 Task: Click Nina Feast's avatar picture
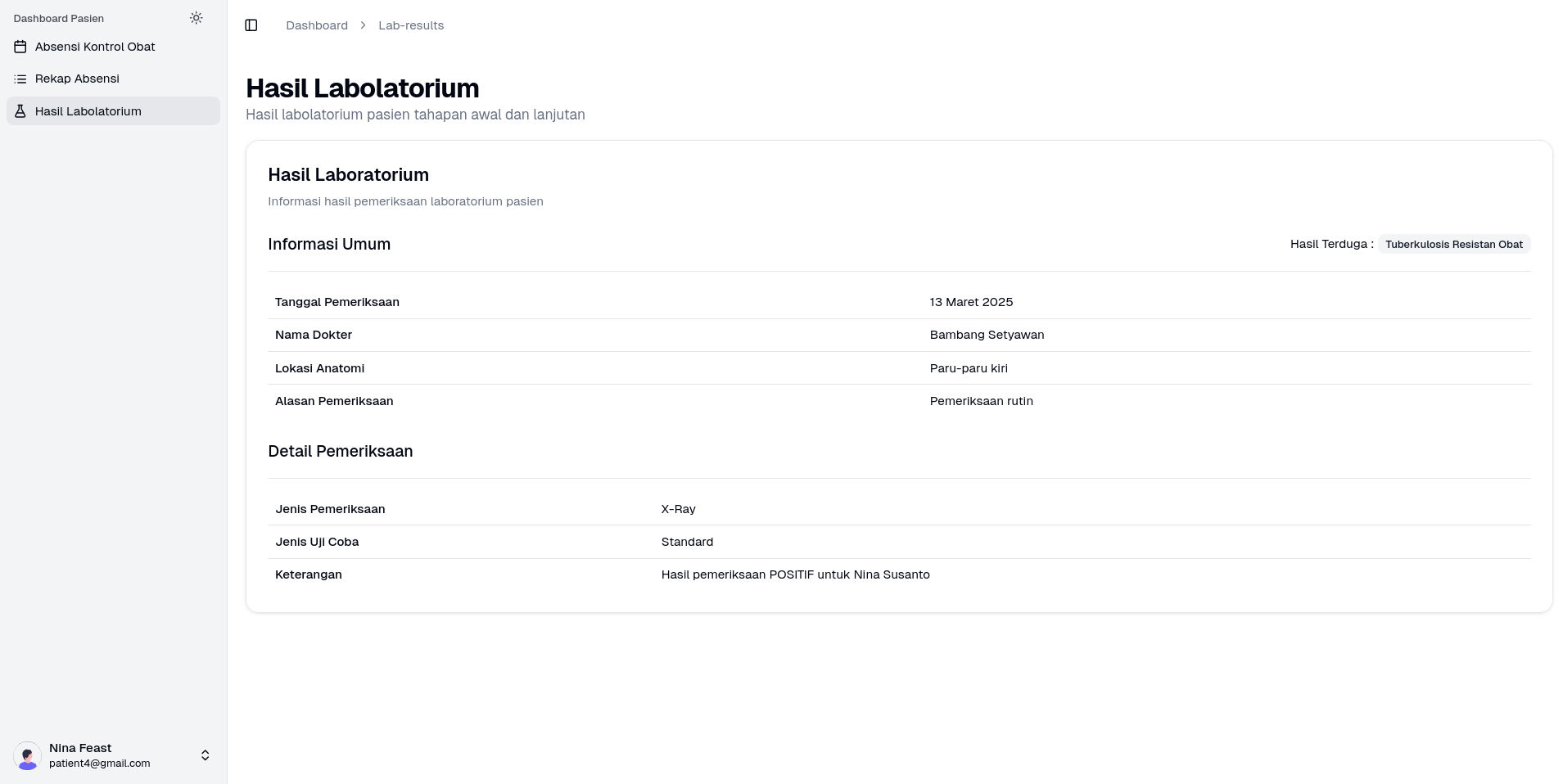(x=27, y=755)
